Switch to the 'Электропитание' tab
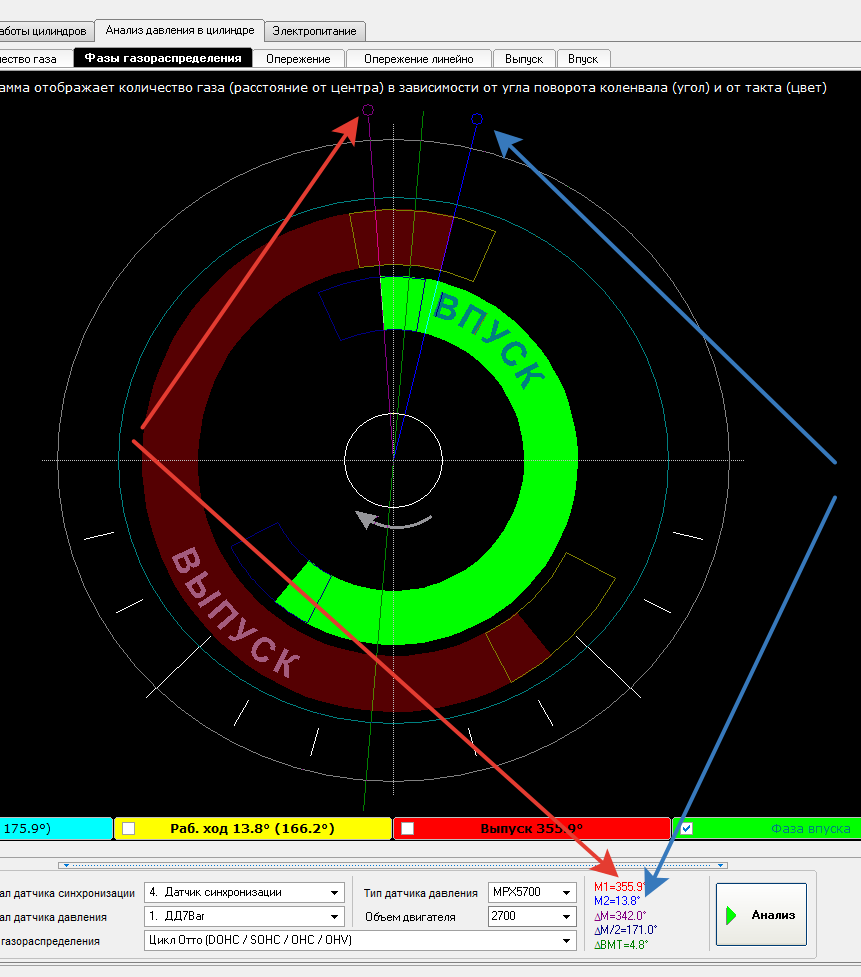 (x=315, y=31)
